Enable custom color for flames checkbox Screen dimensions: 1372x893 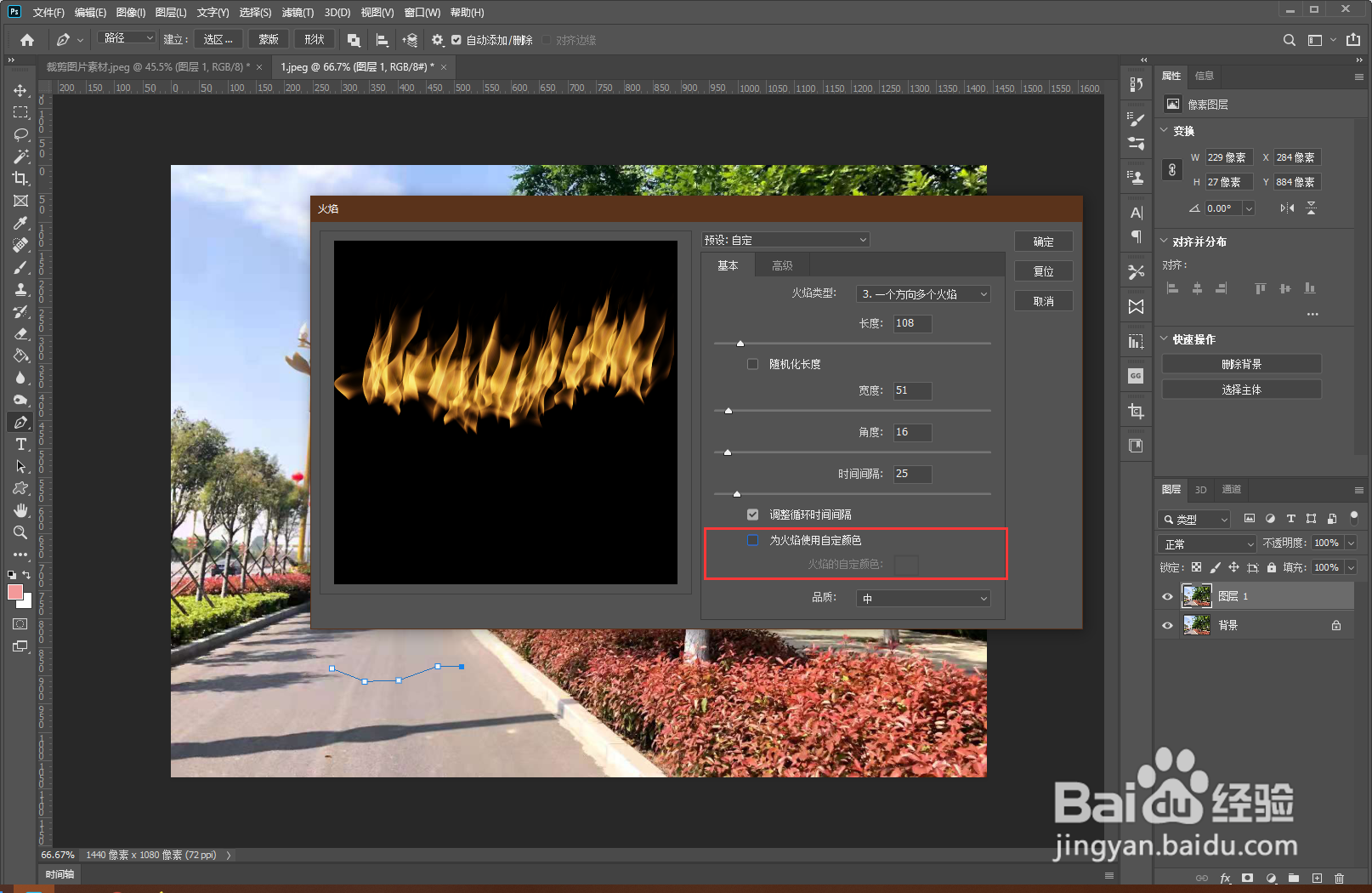point(752,540)
